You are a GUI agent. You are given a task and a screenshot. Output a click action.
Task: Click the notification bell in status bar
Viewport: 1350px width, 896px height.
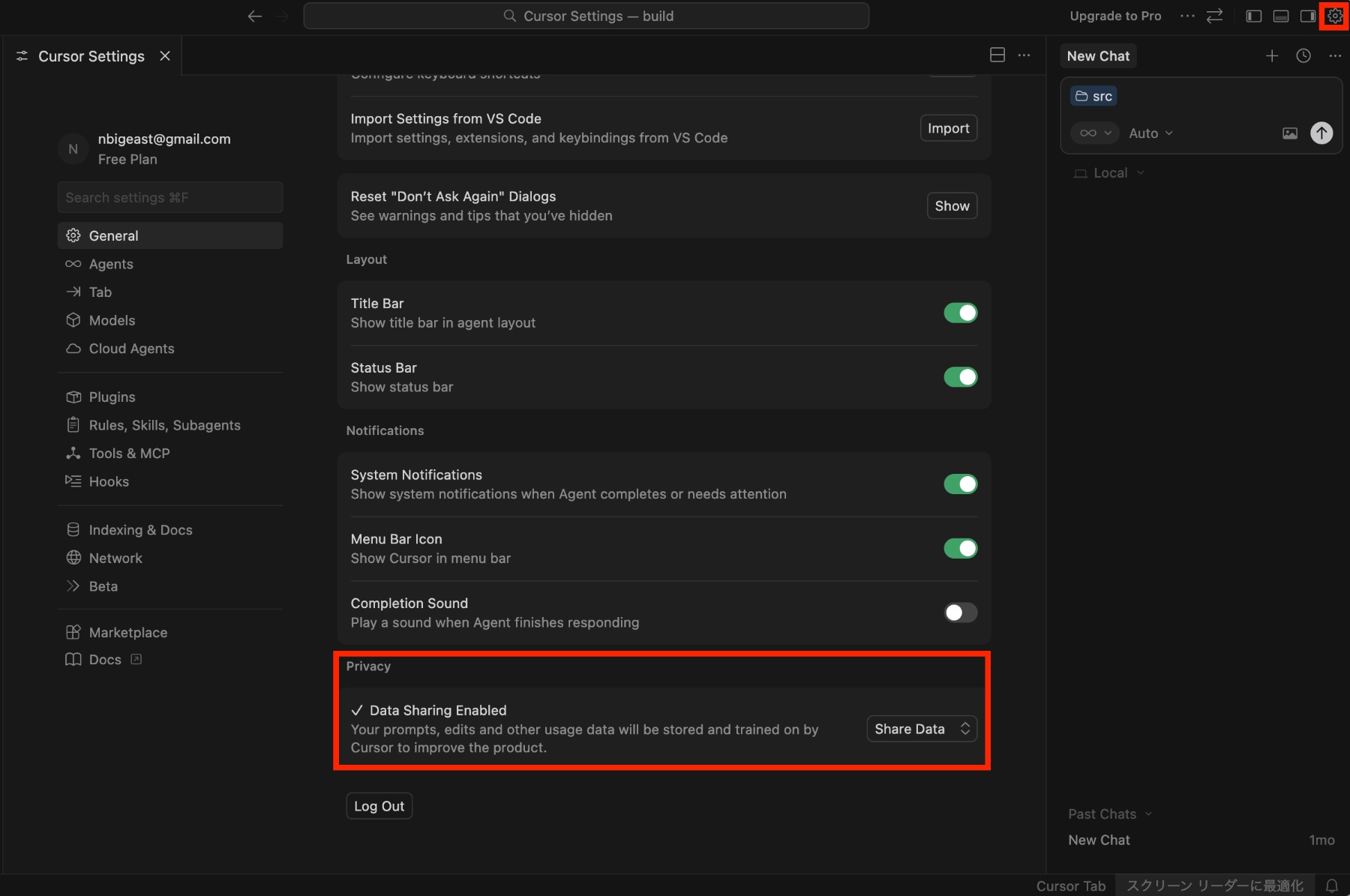[1332, 886]
